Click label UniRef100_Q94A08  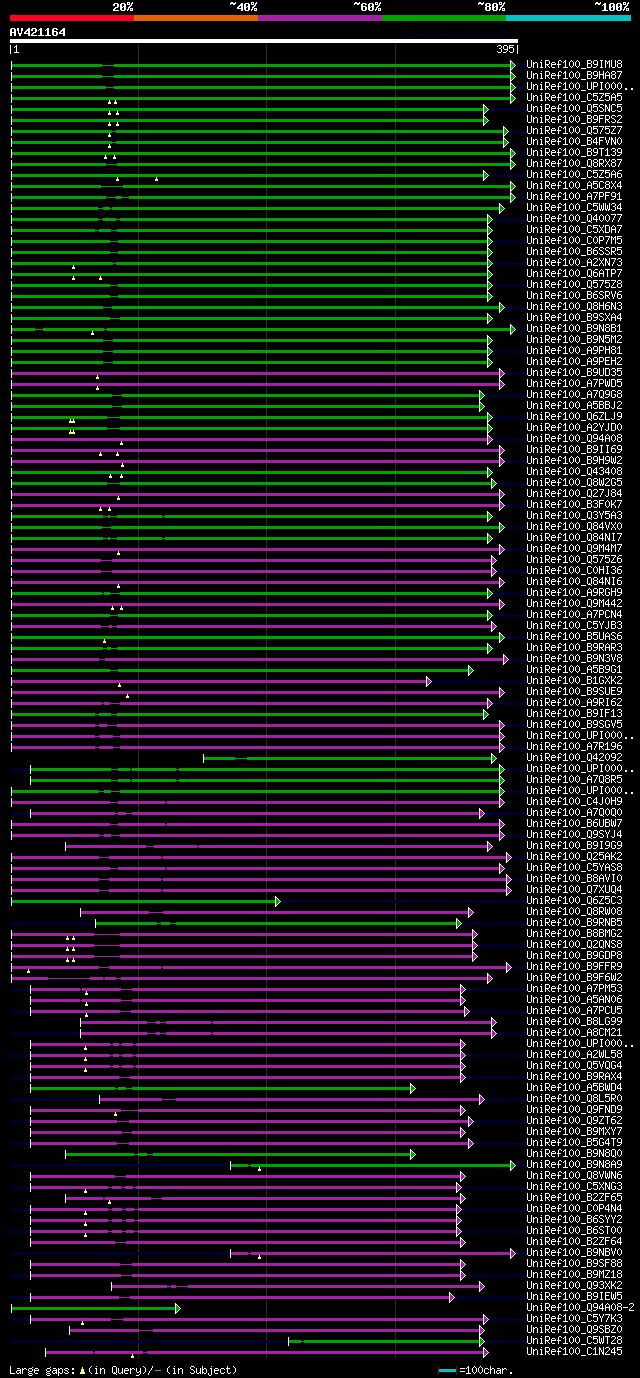574,438
